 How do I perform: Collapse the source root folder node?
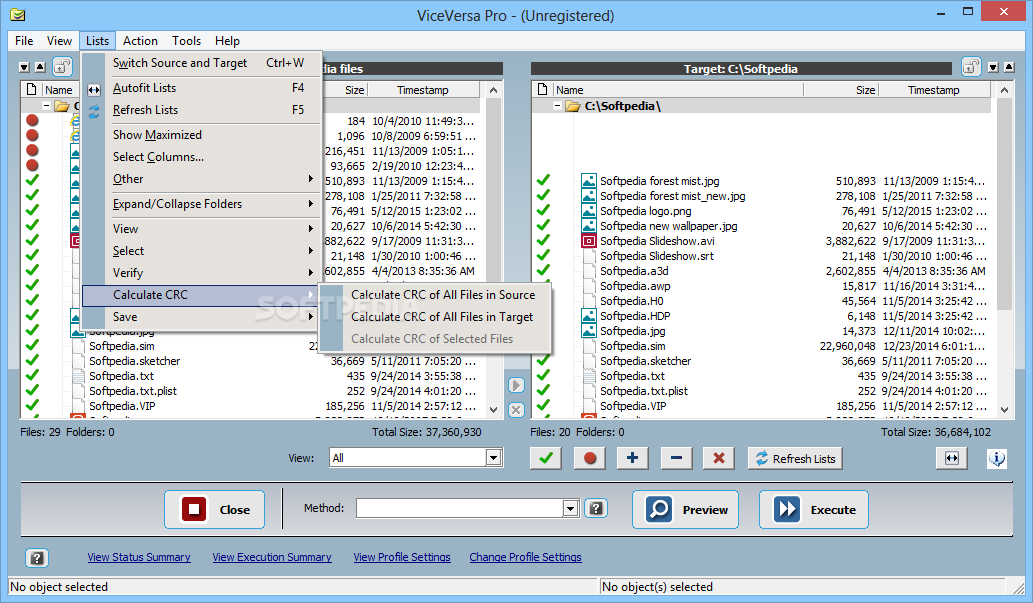coord(46,106)
